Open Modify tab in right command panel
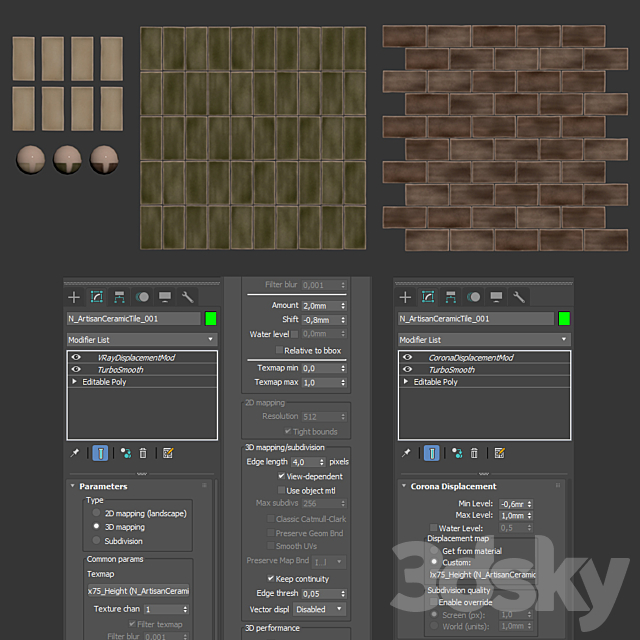 [428, 297]
